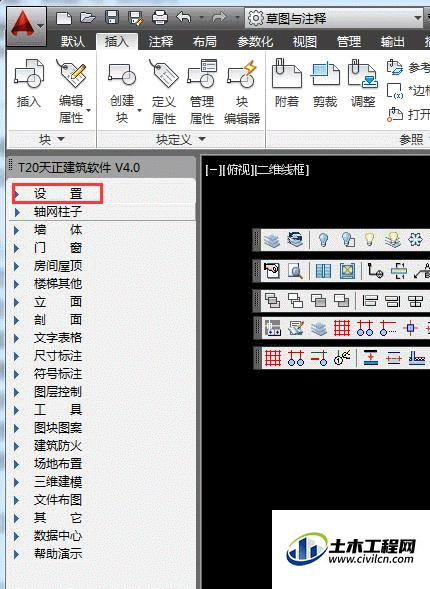Expand the 门窗 menu
The height and width of the screenshot is (589, 430).
coord(57,248)
